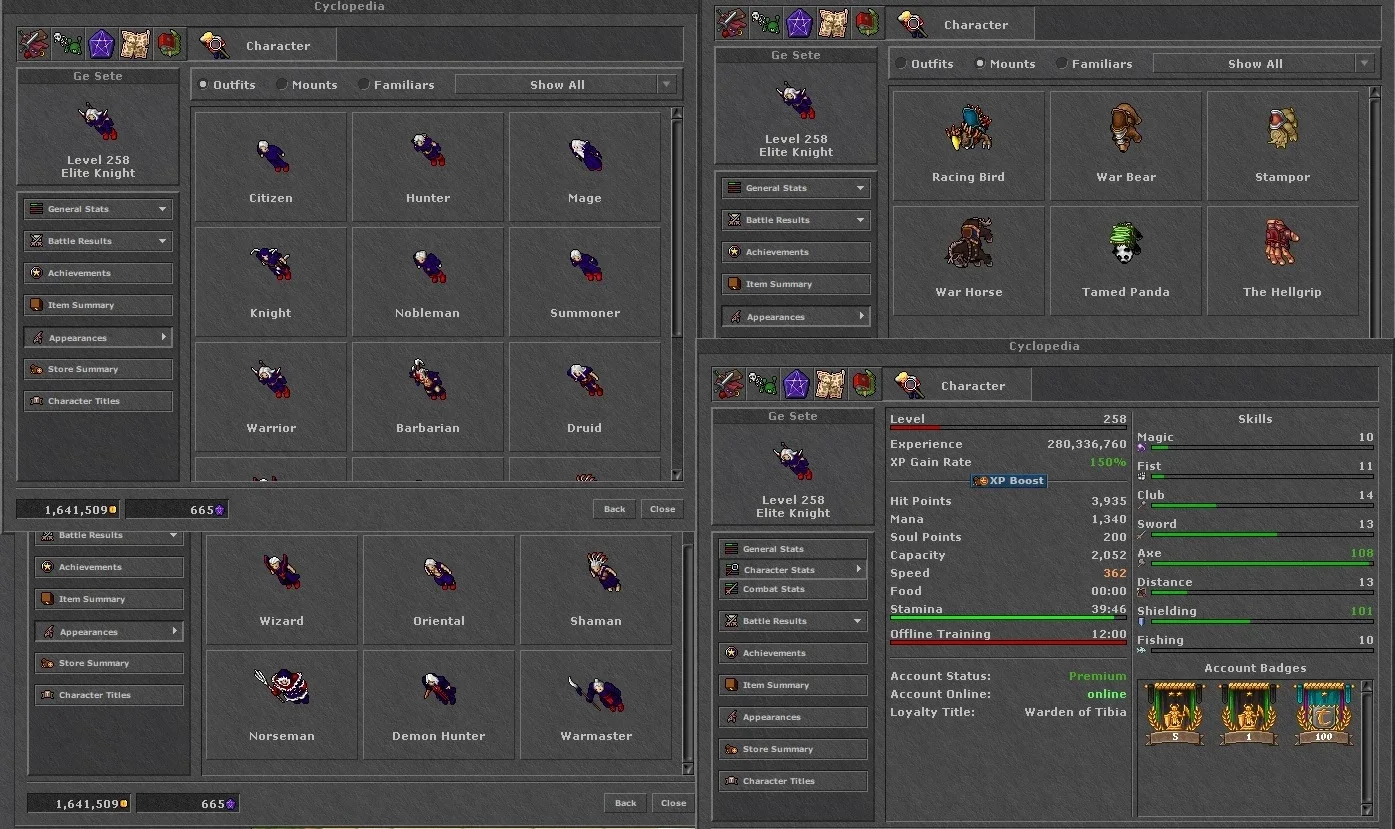Screen dimensions: 1395x829
Task: Open the Map parchment icon in the Outfits window
Action: (x=135, y=44)
